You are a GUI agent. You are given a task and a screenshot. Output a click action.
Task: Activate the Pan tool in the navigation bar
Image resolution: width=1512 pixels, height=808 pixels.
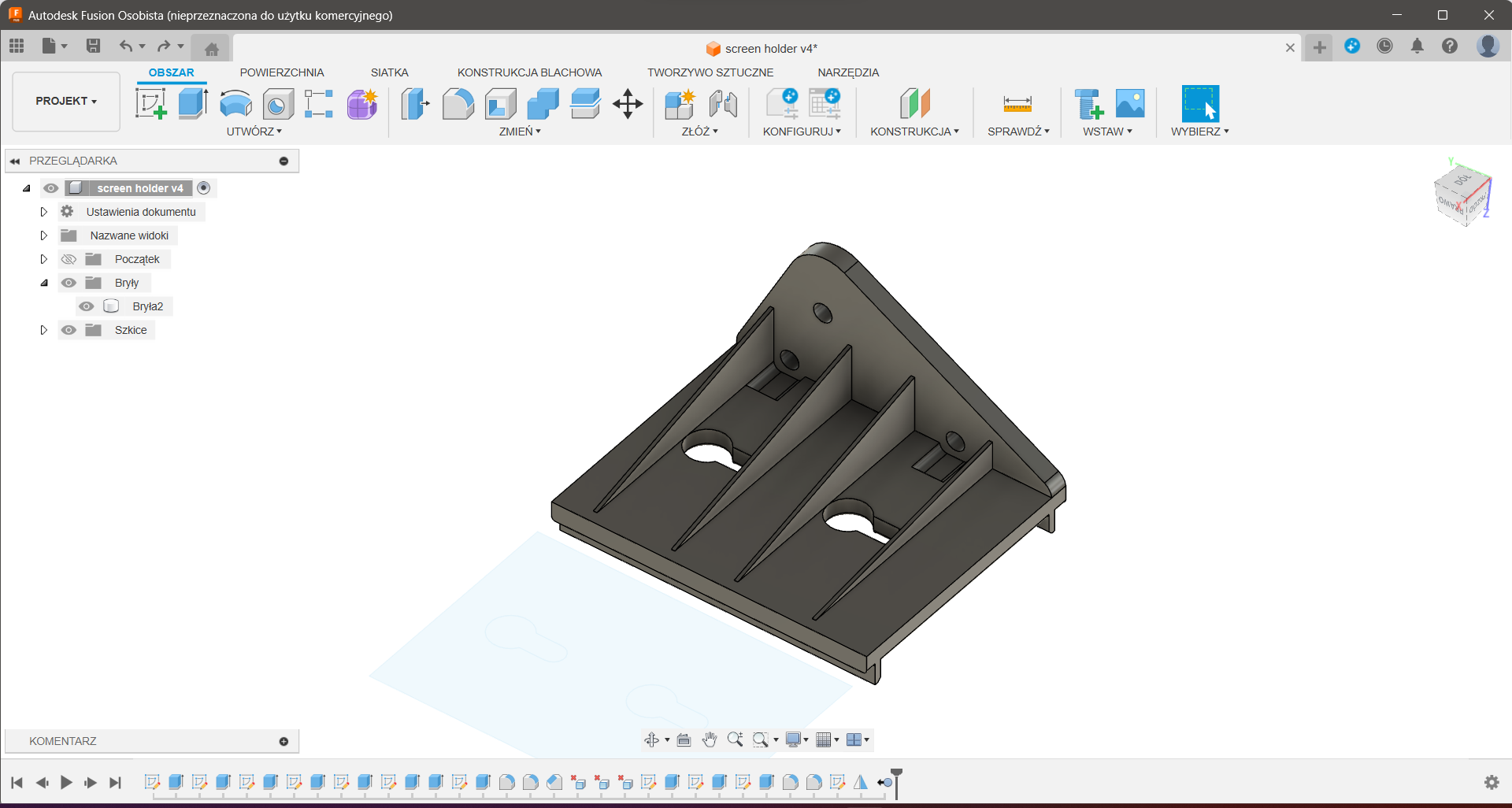click(709, 739)
